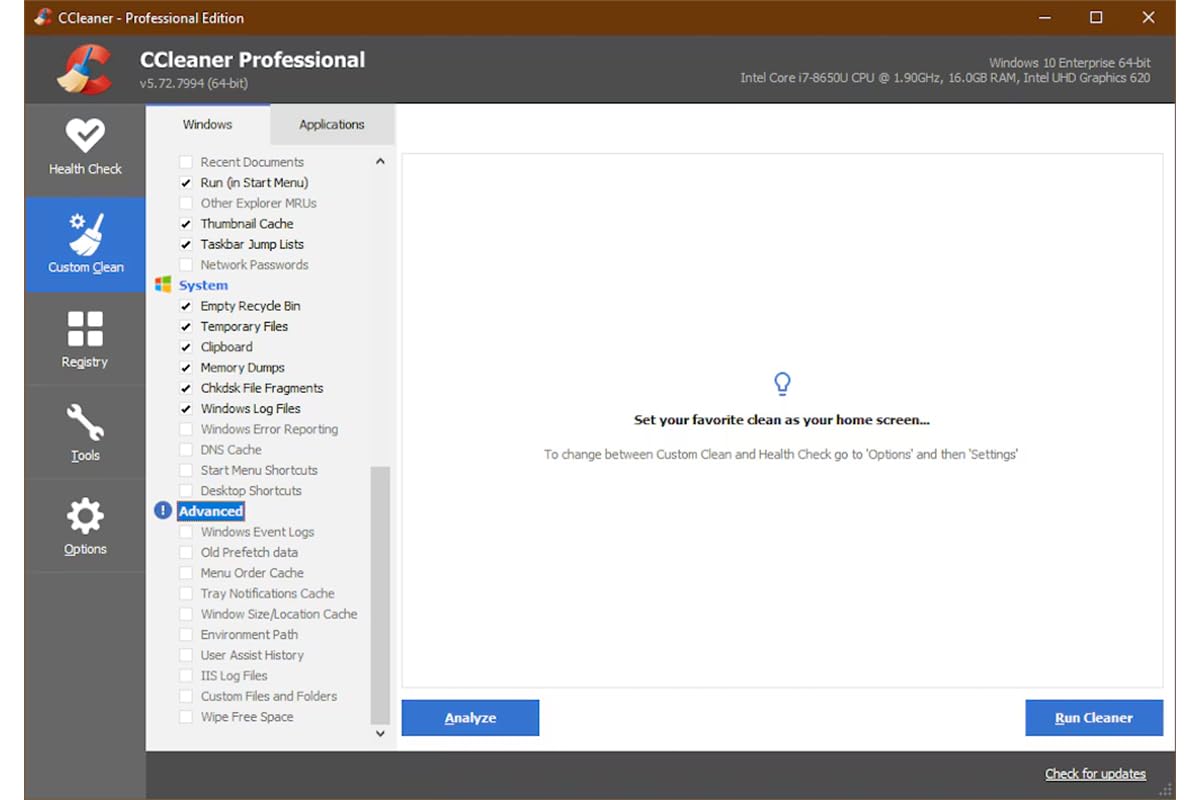Screen dimensions: 1200x800
Task: Minimize the CCleaner window
Action: [1044, 18]
